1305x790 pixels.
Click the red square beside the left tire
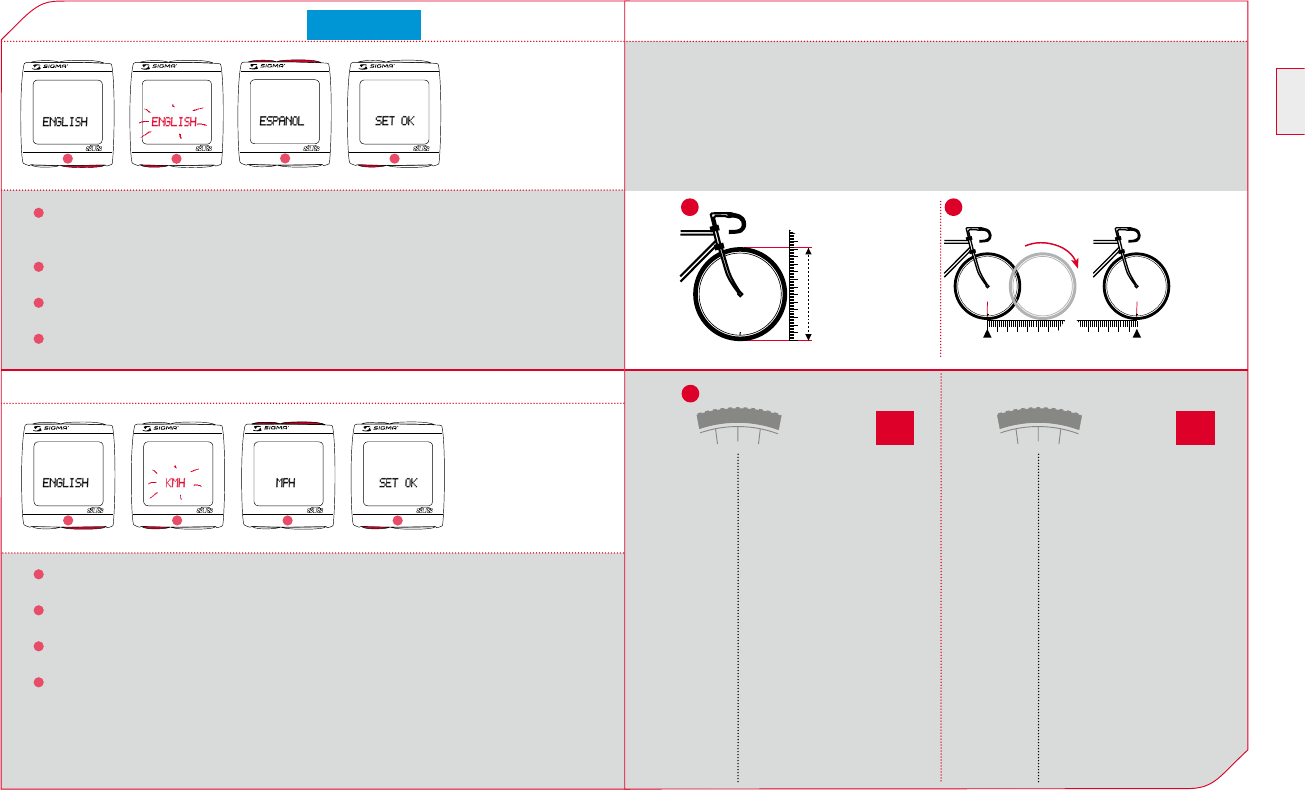point(895,427)
